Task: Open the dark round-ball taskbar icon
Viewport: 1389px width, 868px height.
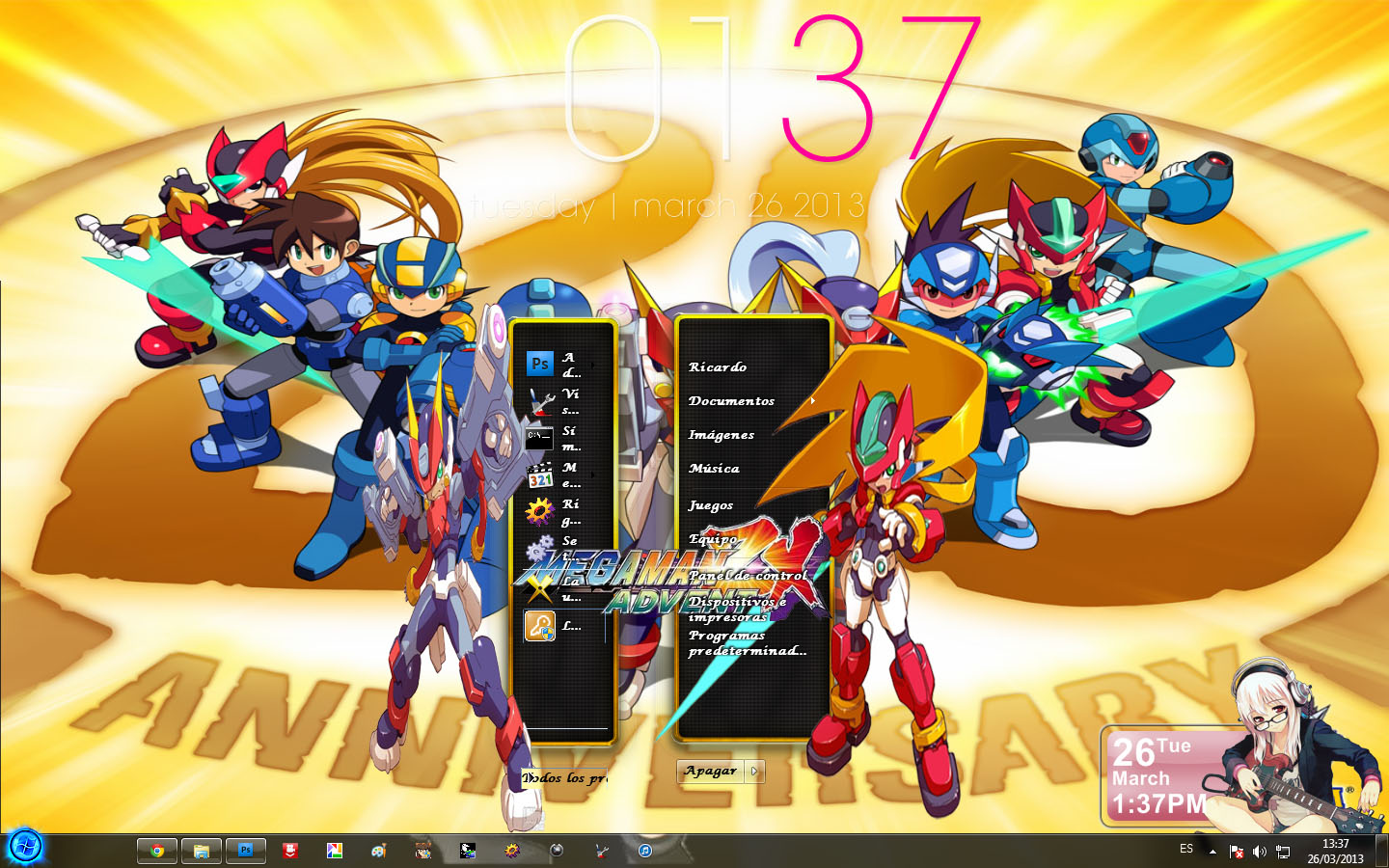Action: pos(556,851)
